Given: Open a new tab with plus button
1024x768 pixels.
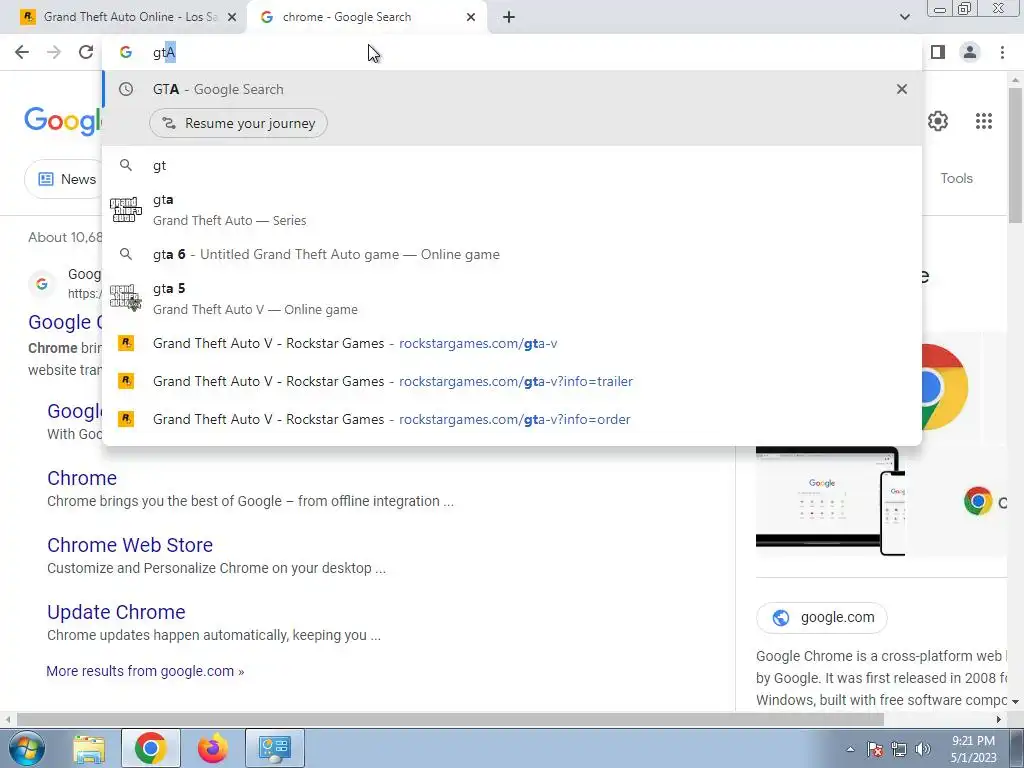Looking at the screenshot, I should coord(509,17).
